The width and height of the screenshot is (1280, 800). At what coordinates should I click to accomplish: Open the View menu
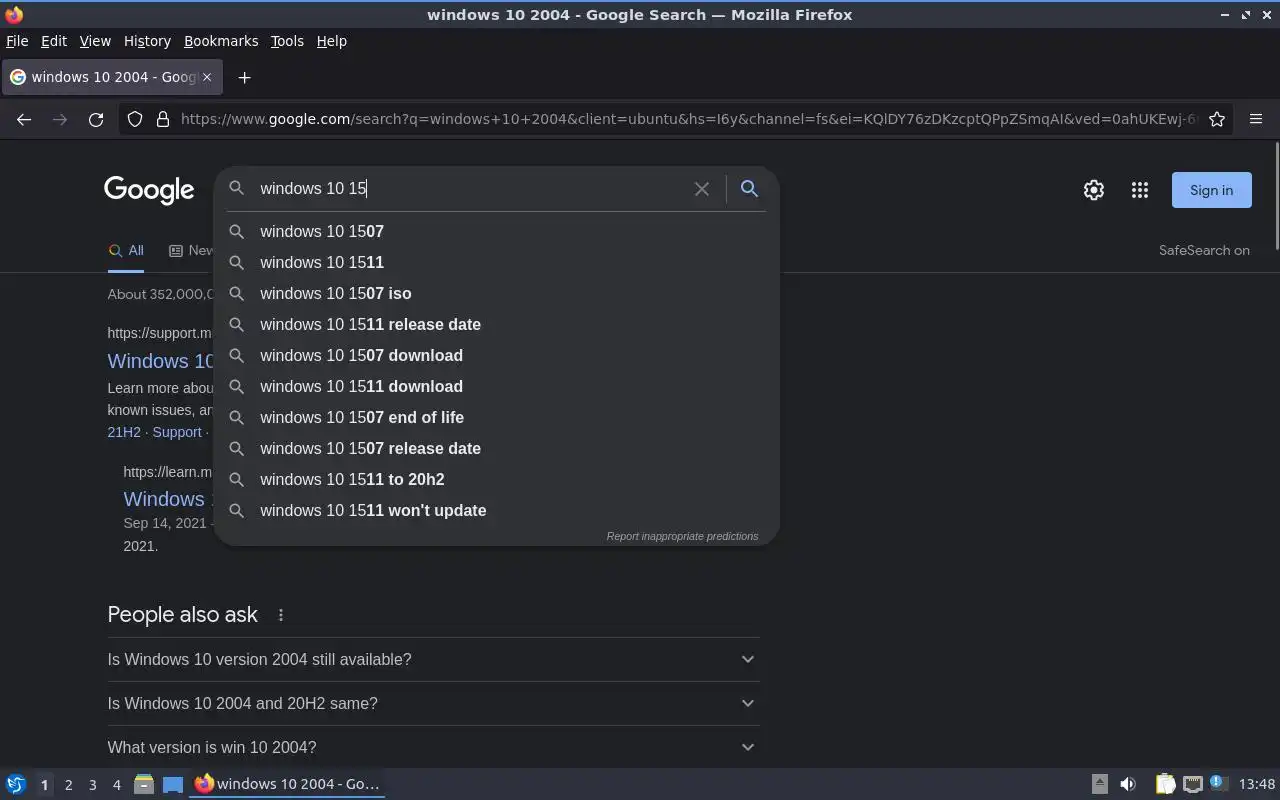click(x=95, y=41)
